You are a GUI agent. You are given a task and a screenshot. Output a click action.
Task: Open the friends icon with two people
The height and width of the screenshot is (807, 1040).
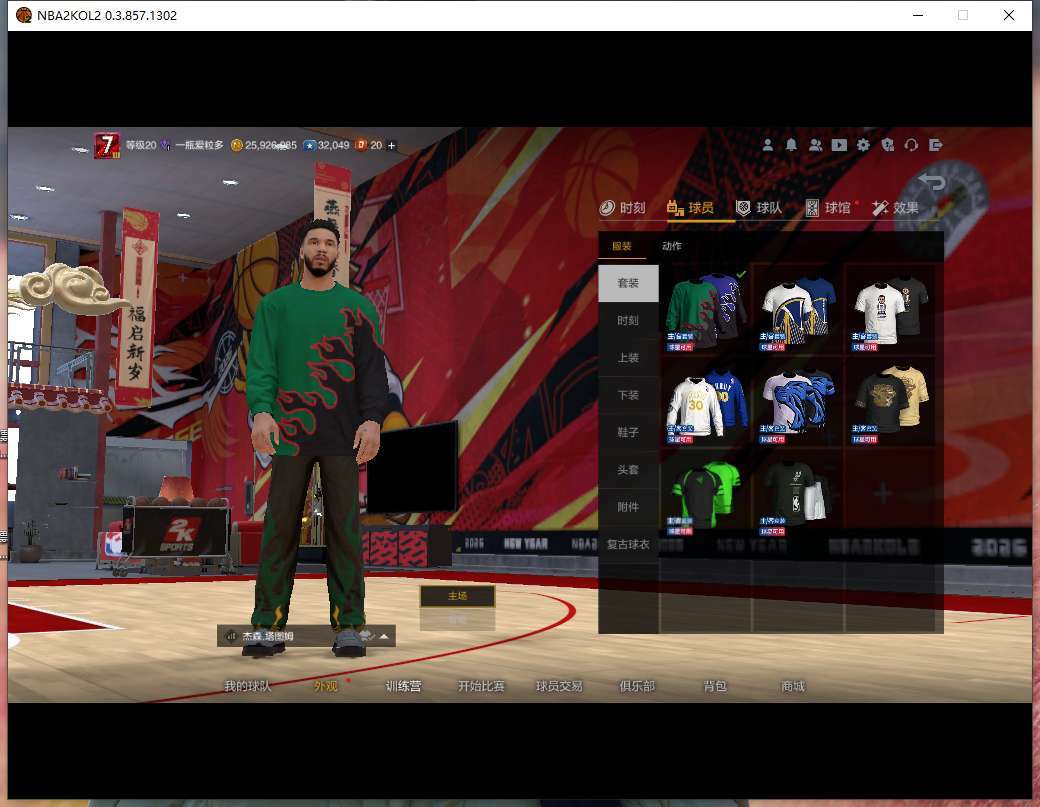tap(815, 145)
